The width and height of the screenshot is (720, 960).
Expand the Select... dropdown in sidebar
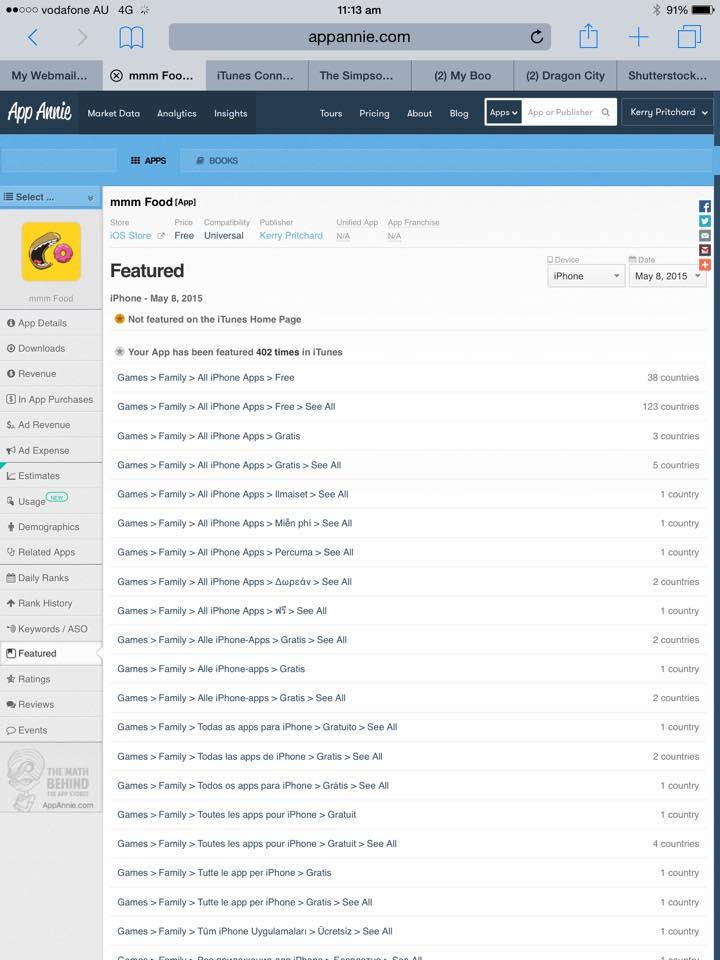coord(51,197)
